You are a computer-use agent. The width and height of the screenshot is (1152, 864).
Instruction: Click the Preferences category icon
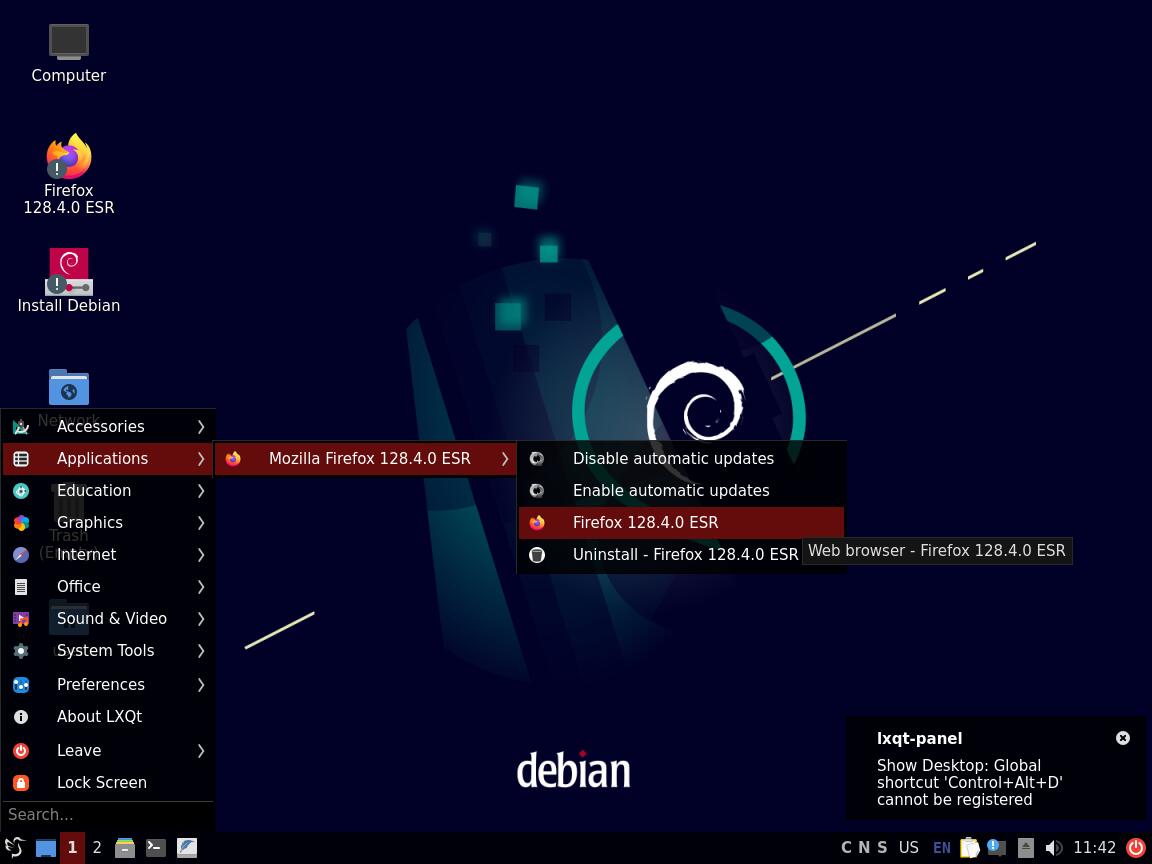coord(21,685)
